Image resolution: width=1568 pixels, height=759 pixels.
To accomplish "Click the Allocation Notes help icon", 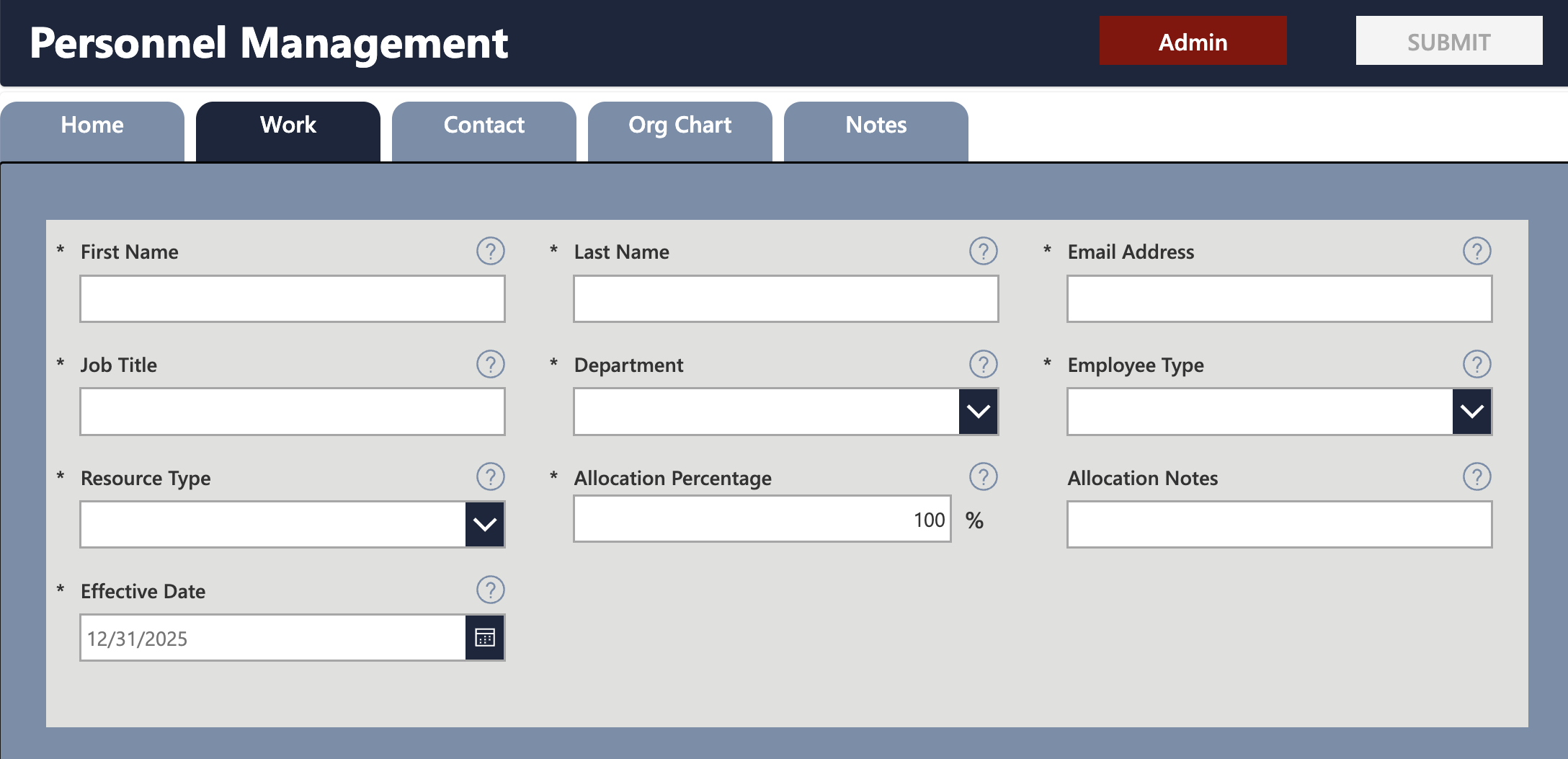I will [1476, 476].
